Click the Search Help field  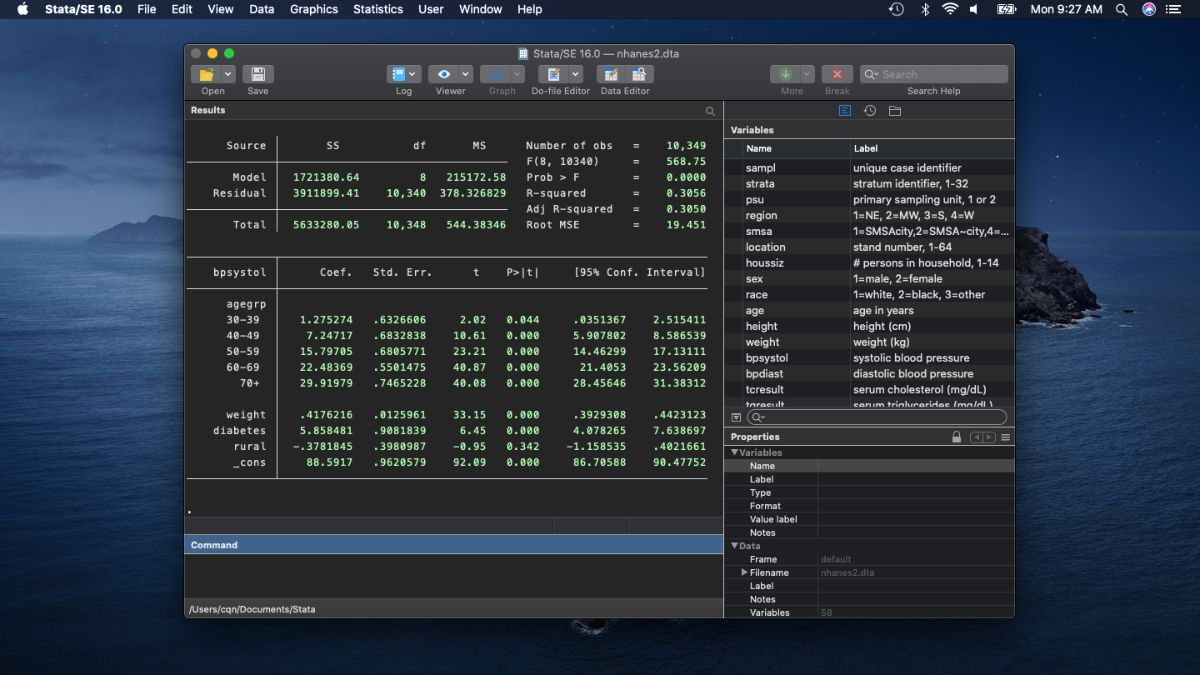point(934,74)
